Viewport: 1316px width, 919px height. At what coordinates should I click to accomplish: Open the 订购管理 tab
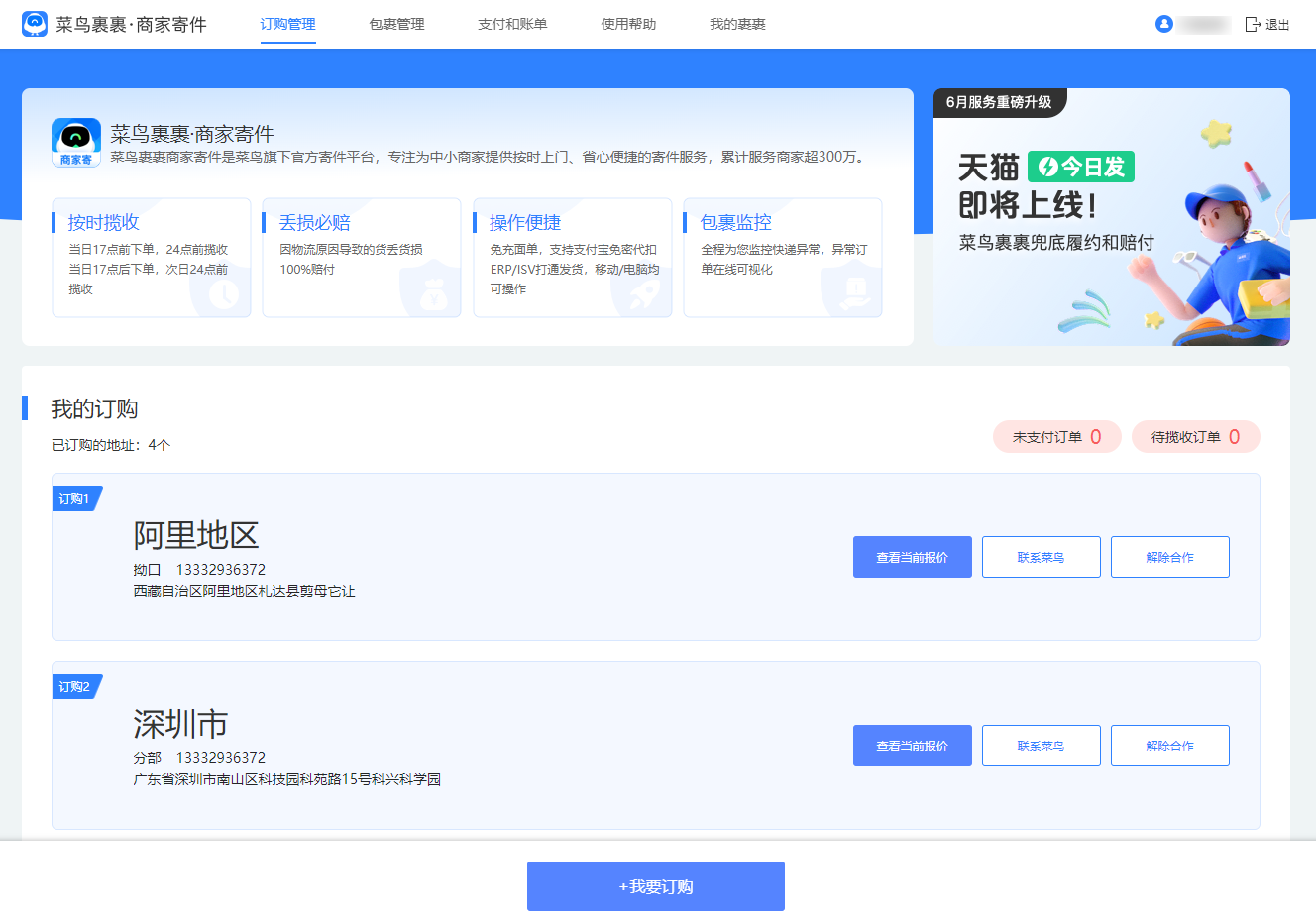(287, 24)
